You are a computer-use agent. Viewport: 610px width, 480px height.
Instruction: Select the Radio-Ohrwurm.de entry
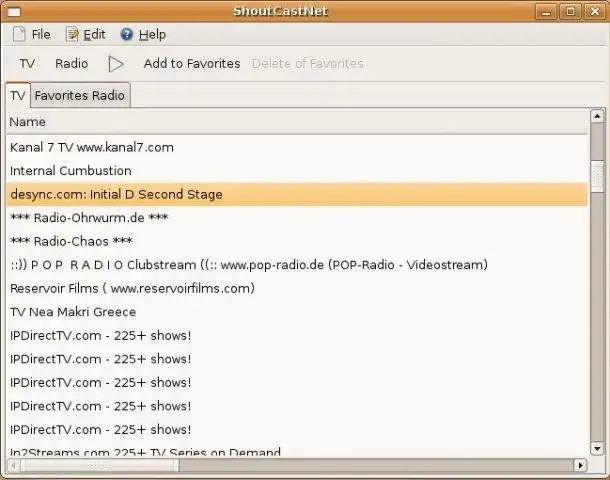coord(297,218)
